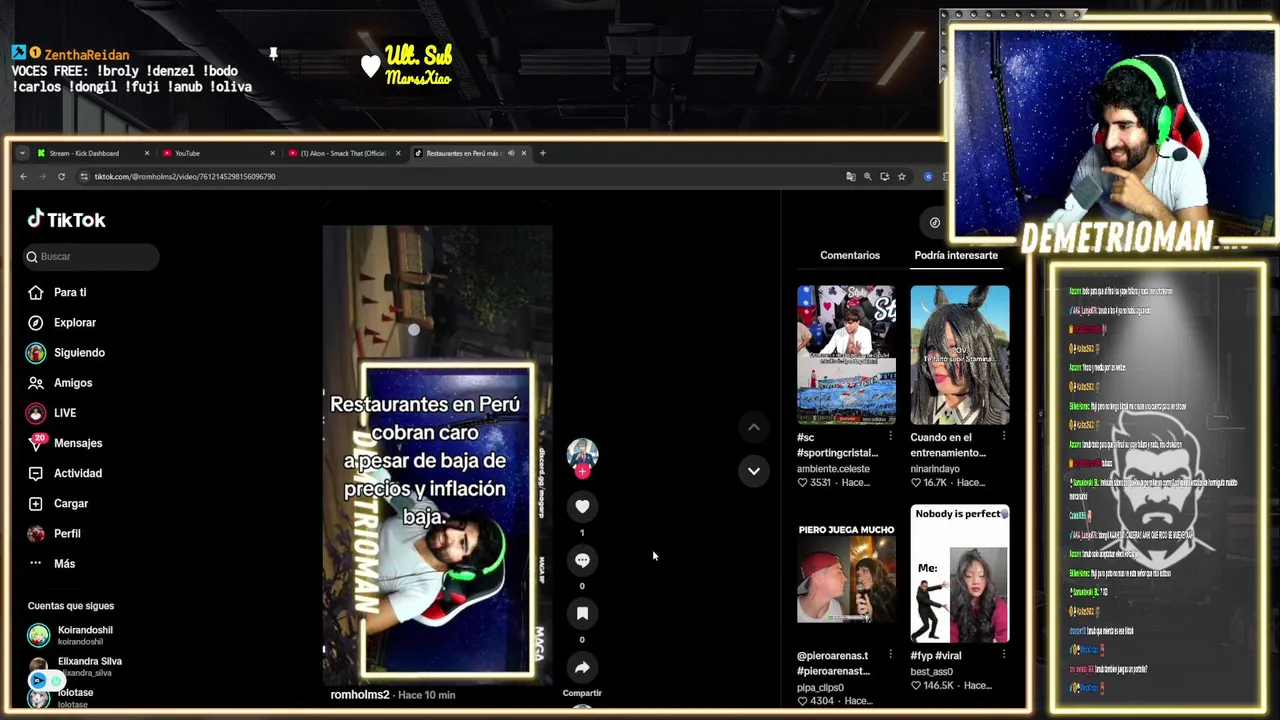Viewport: 1280px width, 720px height.
Task: Close the Restaurantes en Perú tab
Action: point(523,153)
